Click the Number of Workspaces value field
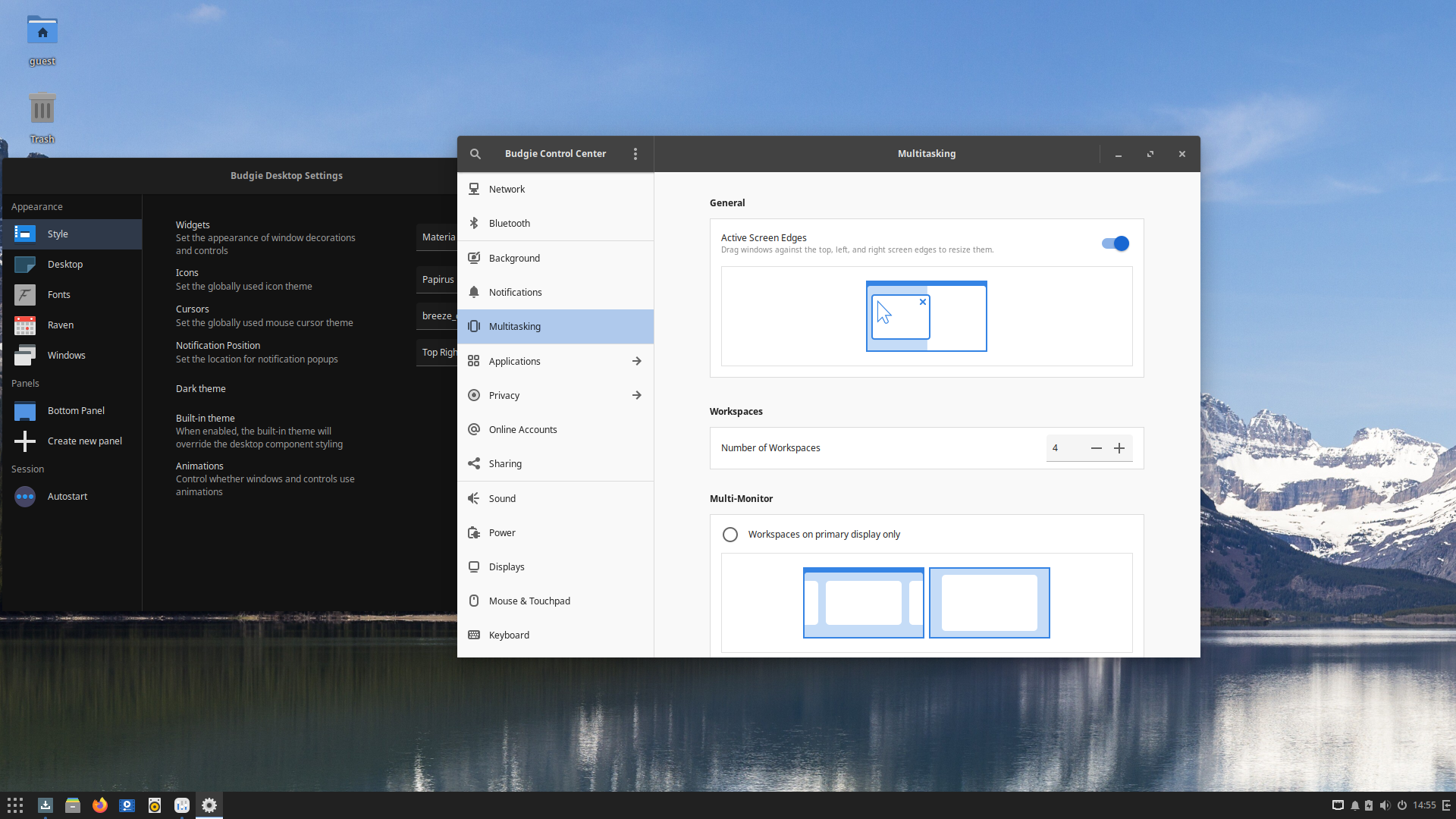This screenshot has width=1456, height=819. coord(1065,448)
